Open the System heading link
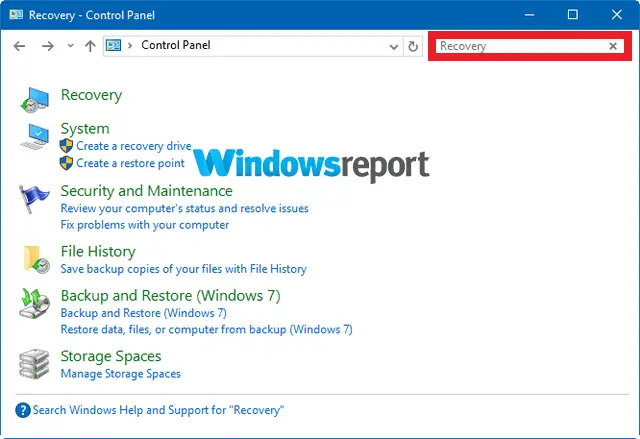 [85, 129]
